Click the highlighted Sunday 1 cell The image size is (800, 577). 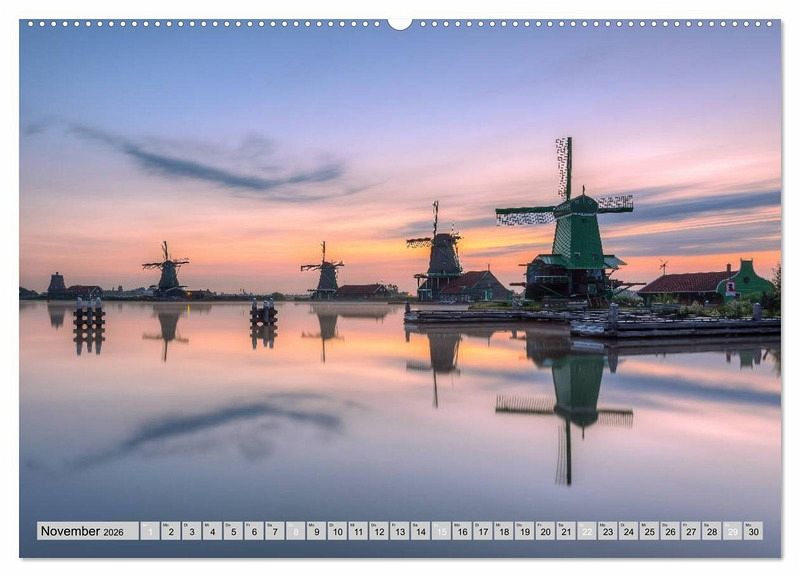(150, 531)
